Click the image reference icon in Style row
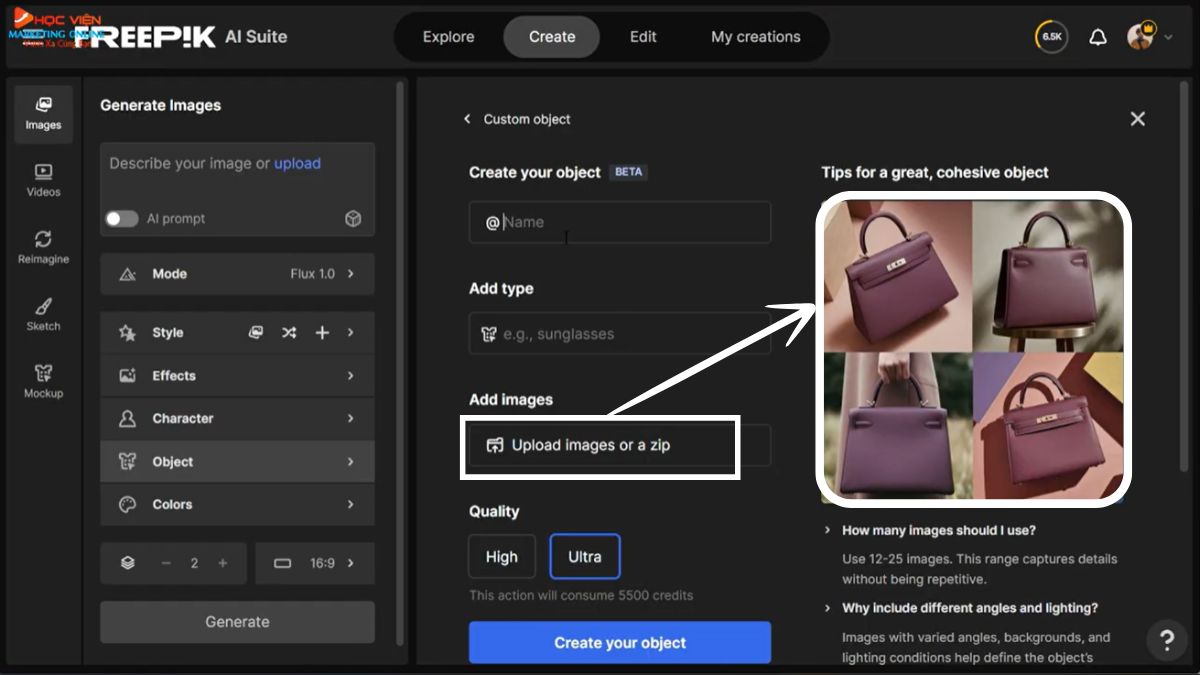 256,333
